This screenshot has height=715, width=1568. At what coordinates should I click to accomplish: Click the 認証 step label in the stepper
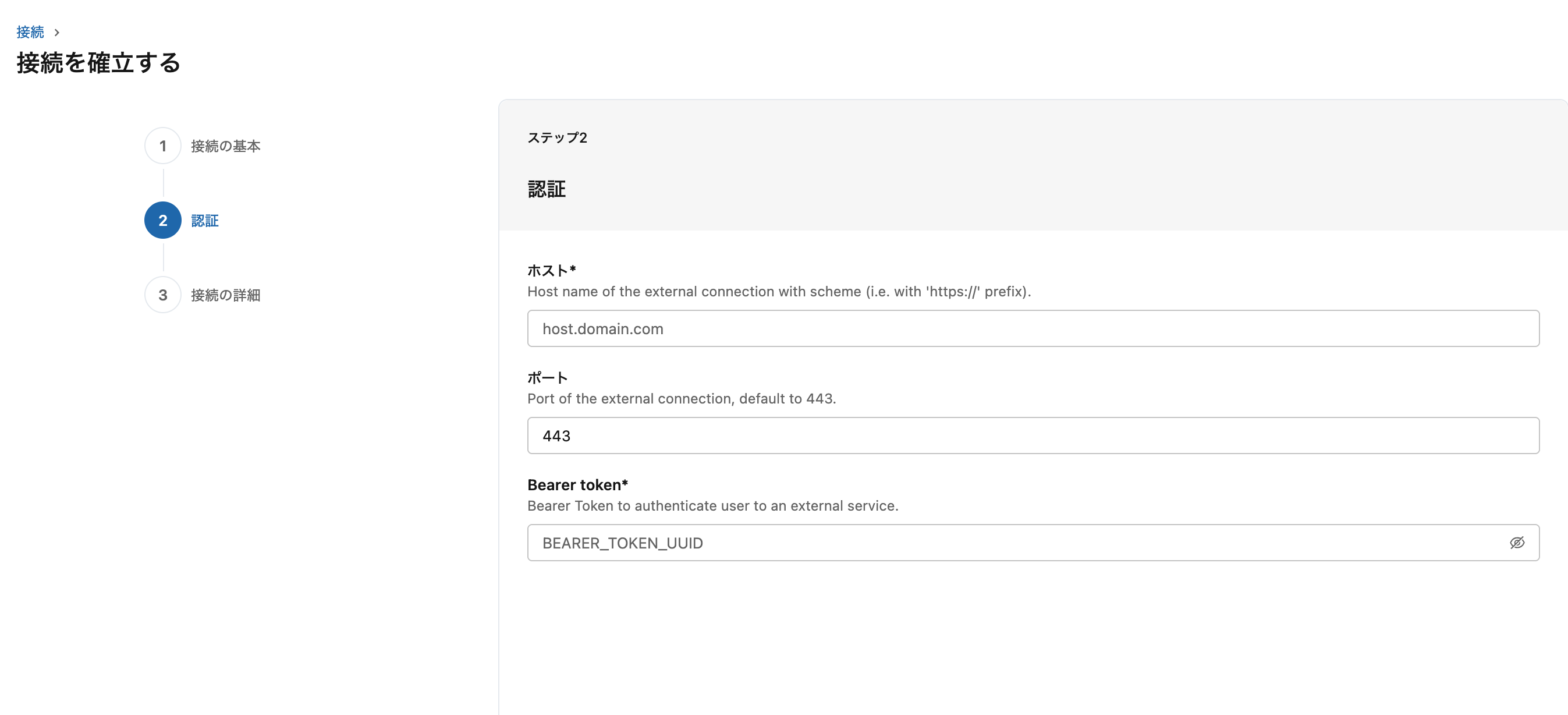(204, 221)
